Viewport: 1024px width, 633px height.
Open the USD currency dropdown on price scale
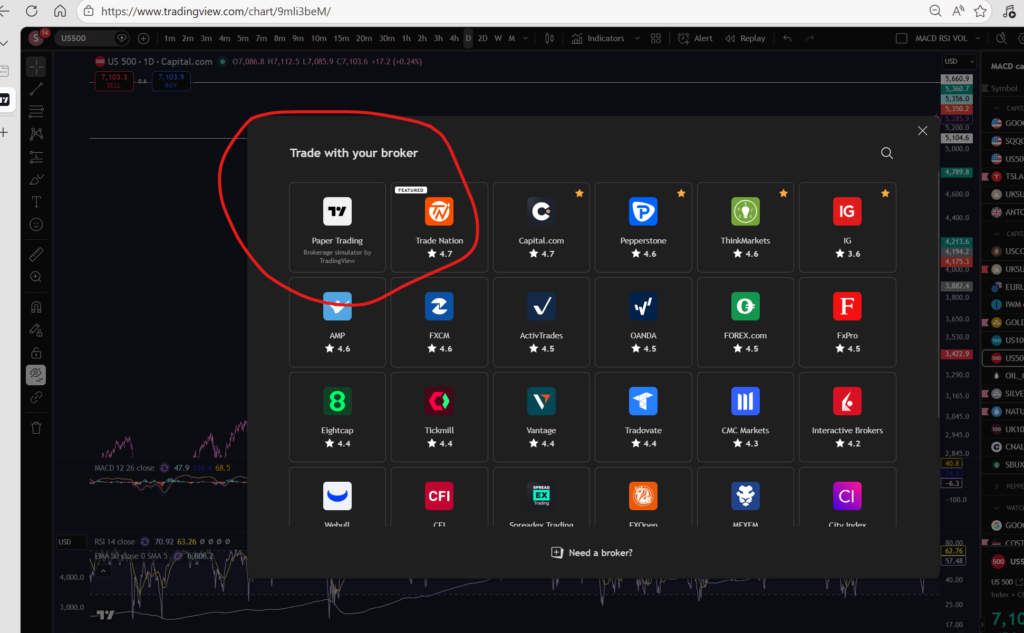tap(959, 61)
